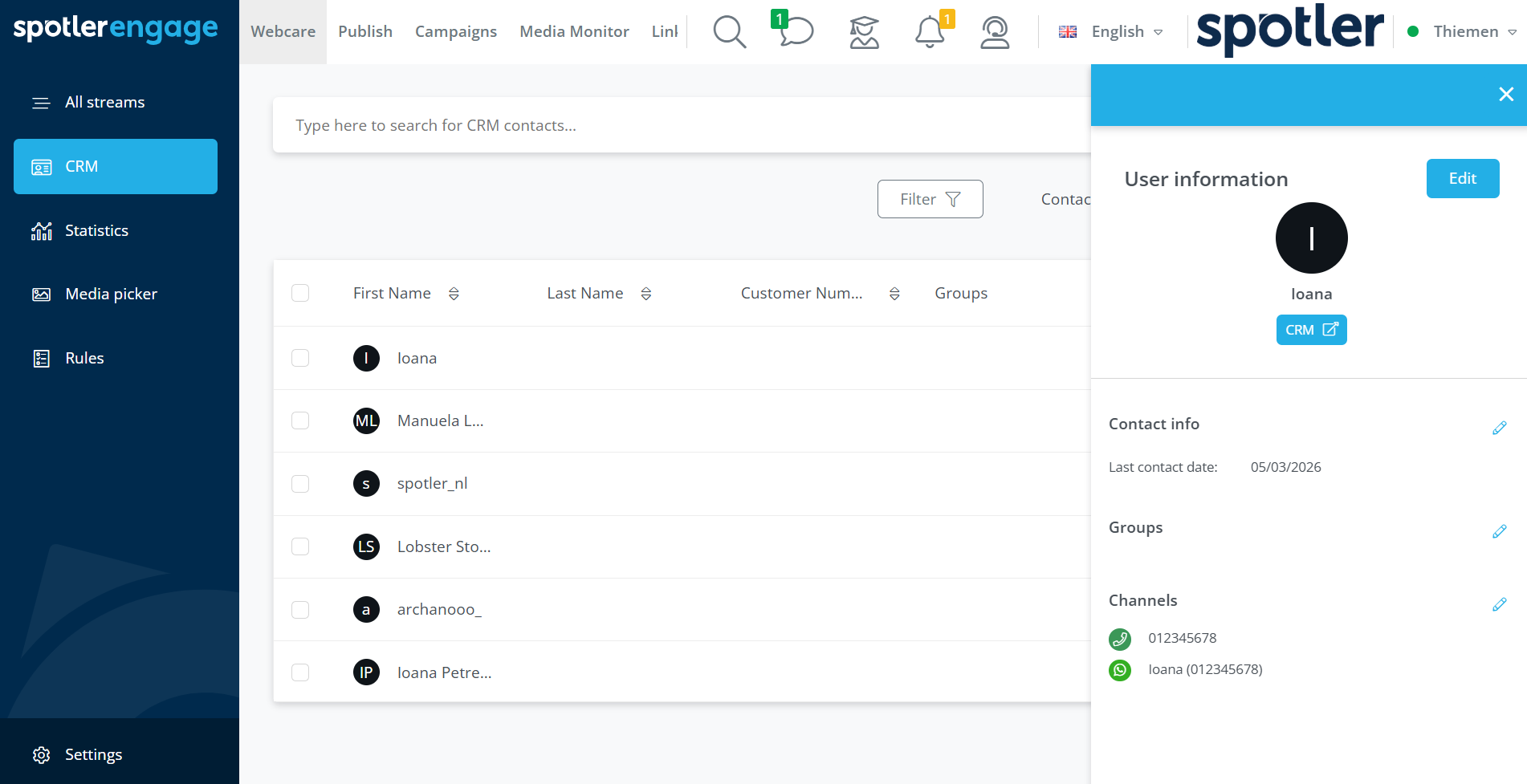Click the last contact date 05/03/2026
Screen dimensions: 1527x784
tap(1285, 467)
